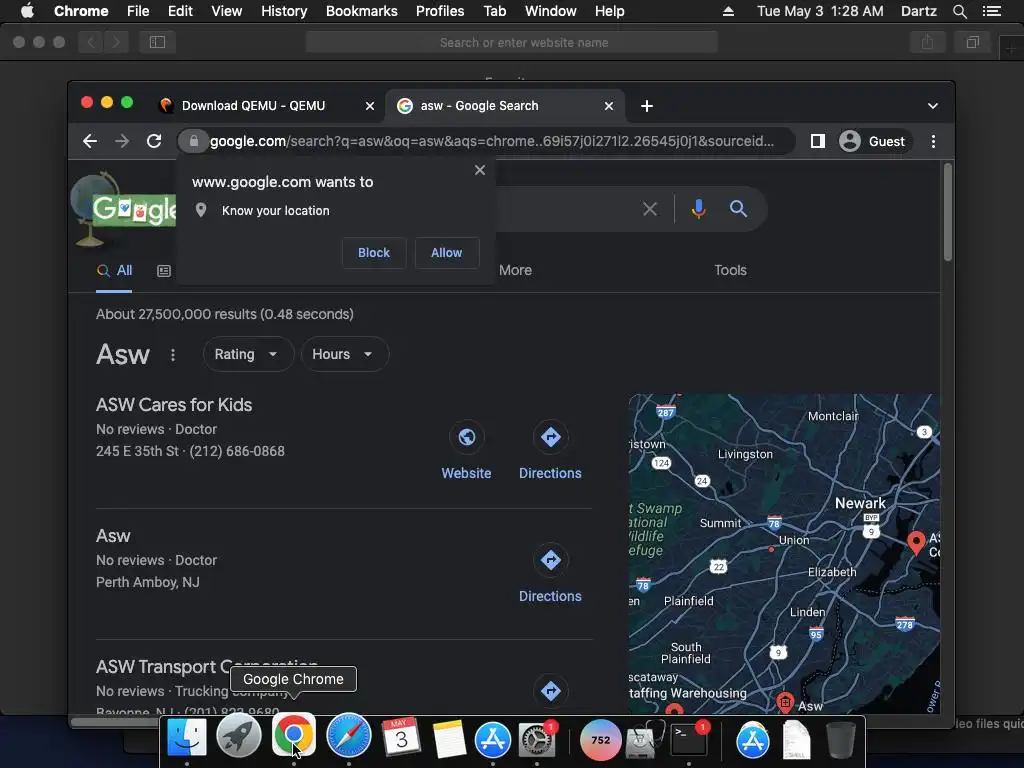1024x768 pixels.
Task: Open more options next to Asw heading
Action: pos(172,355)
